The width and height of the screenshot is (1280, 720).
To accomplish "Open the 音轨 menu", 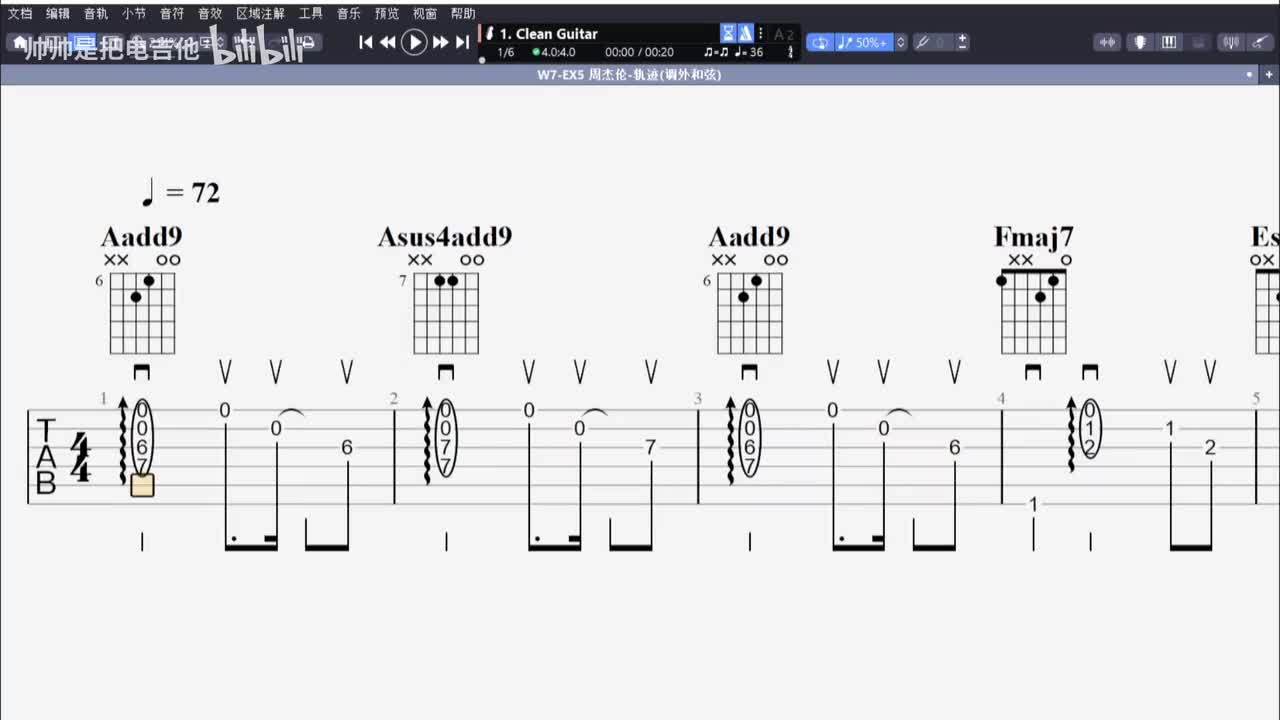I will pyautogui.click(x=96, y=14).
